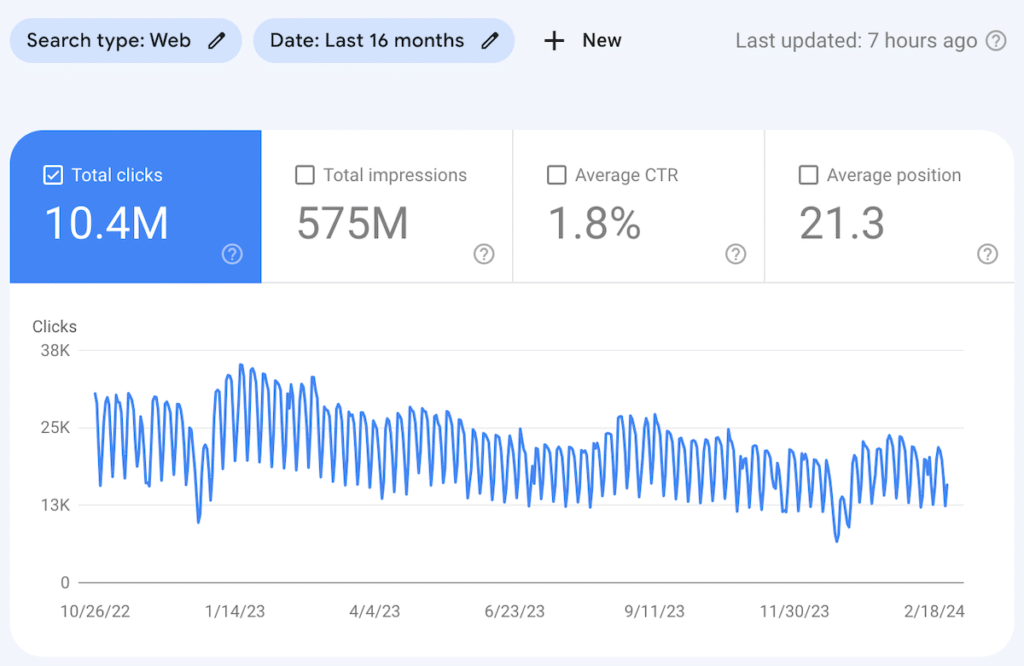Edit the date range using its pencil icon
Screen dimensions: 1024x666
tap(489, 40)
